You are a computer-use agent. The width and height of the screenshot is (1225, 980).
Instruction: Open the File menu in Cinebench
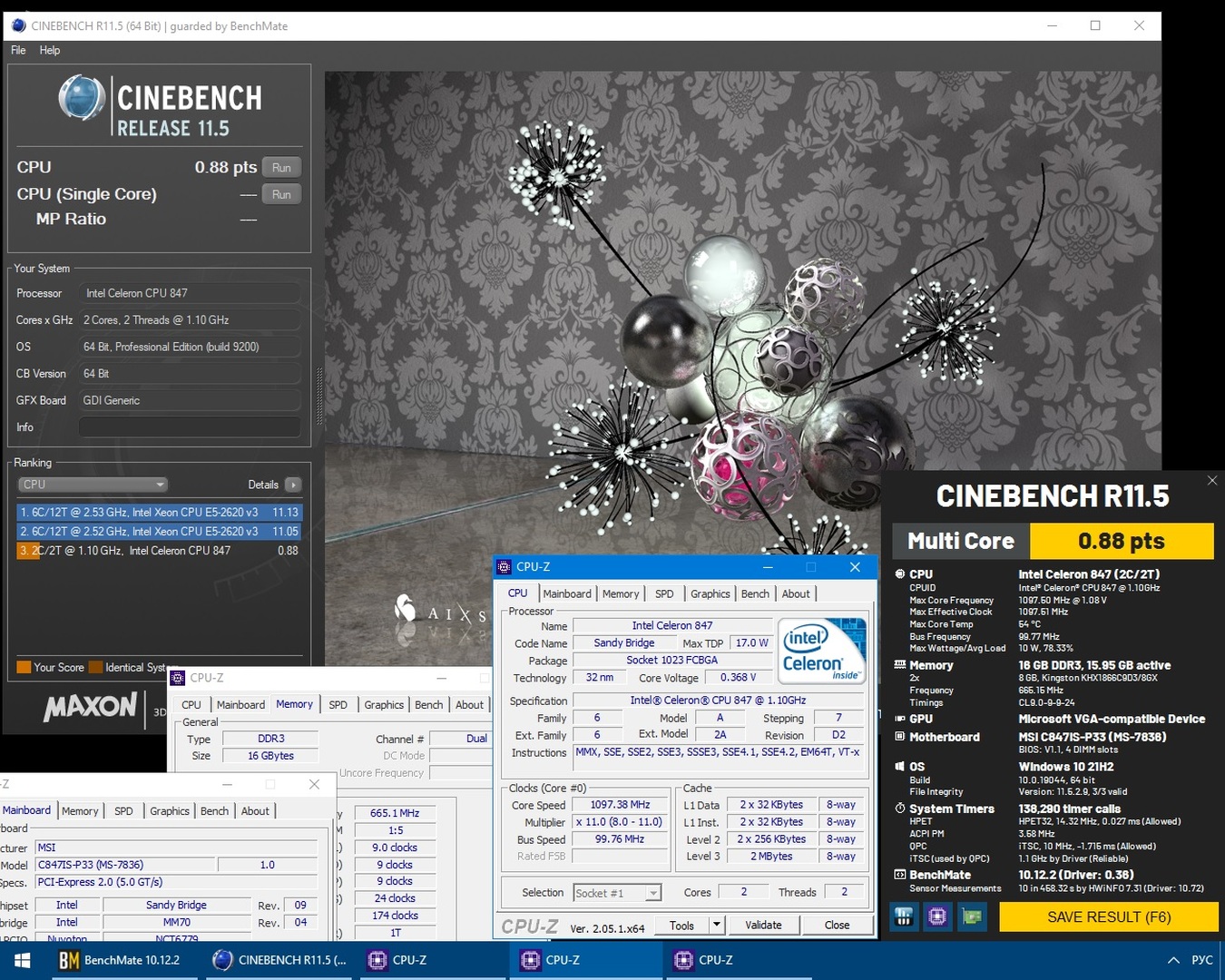pos(18,50)
